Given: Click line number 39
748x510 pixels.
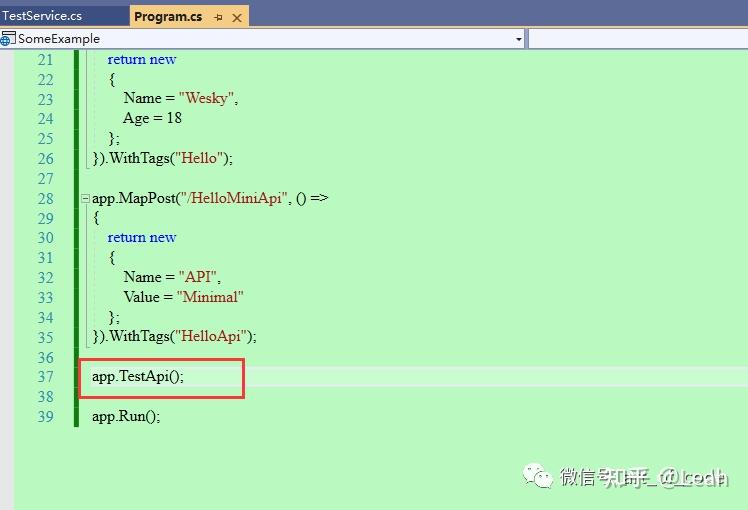Looking at the screenshot, I should tap(45, 416).
